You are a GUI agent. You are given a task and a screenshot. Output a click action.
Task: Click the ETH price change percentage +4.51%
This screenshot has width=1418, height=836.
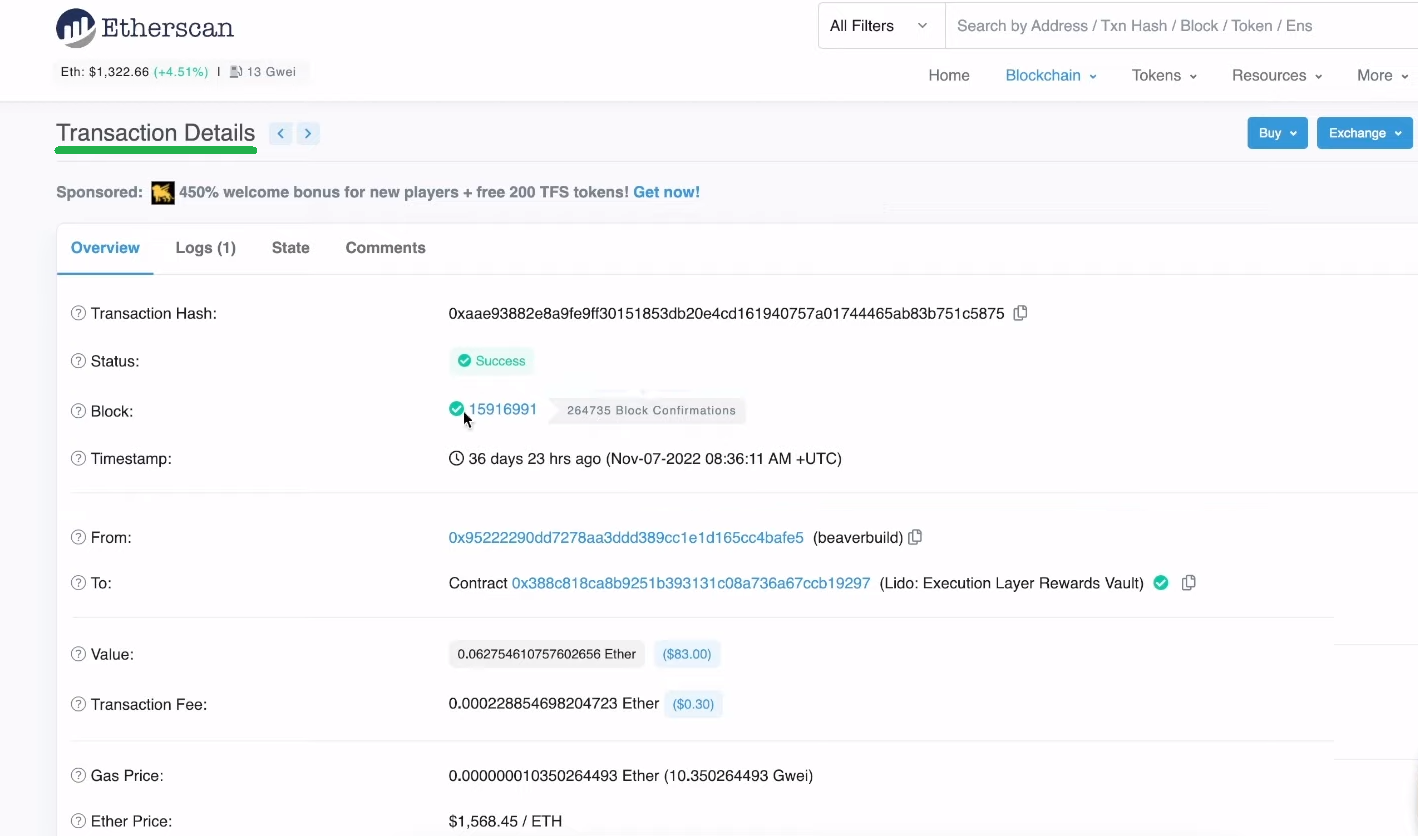(x=180, y=71)
